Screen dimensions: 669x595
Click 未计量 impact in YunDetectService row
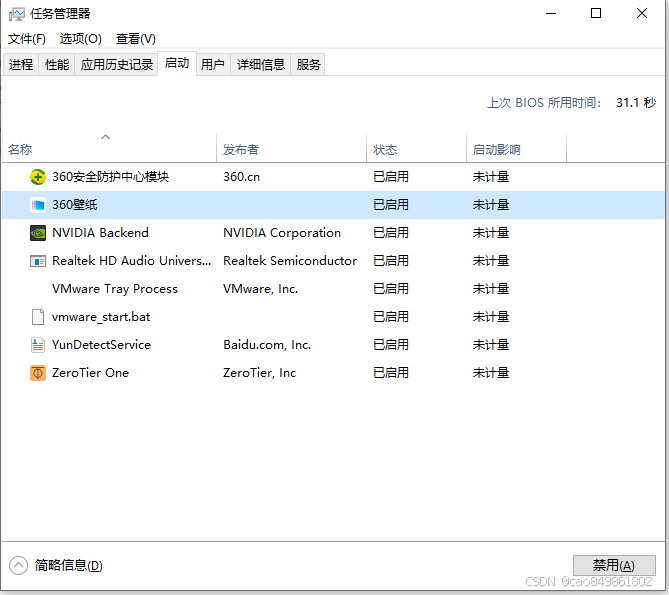pos(491,345)
